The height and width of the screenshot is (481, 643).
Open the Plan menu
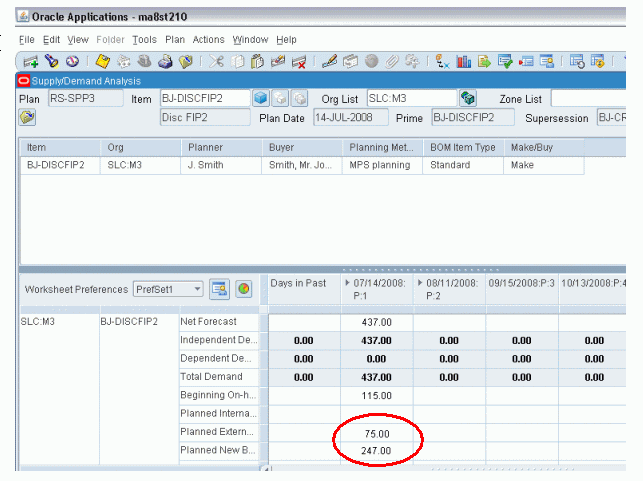pyautogui.click(x=175, y=40)
